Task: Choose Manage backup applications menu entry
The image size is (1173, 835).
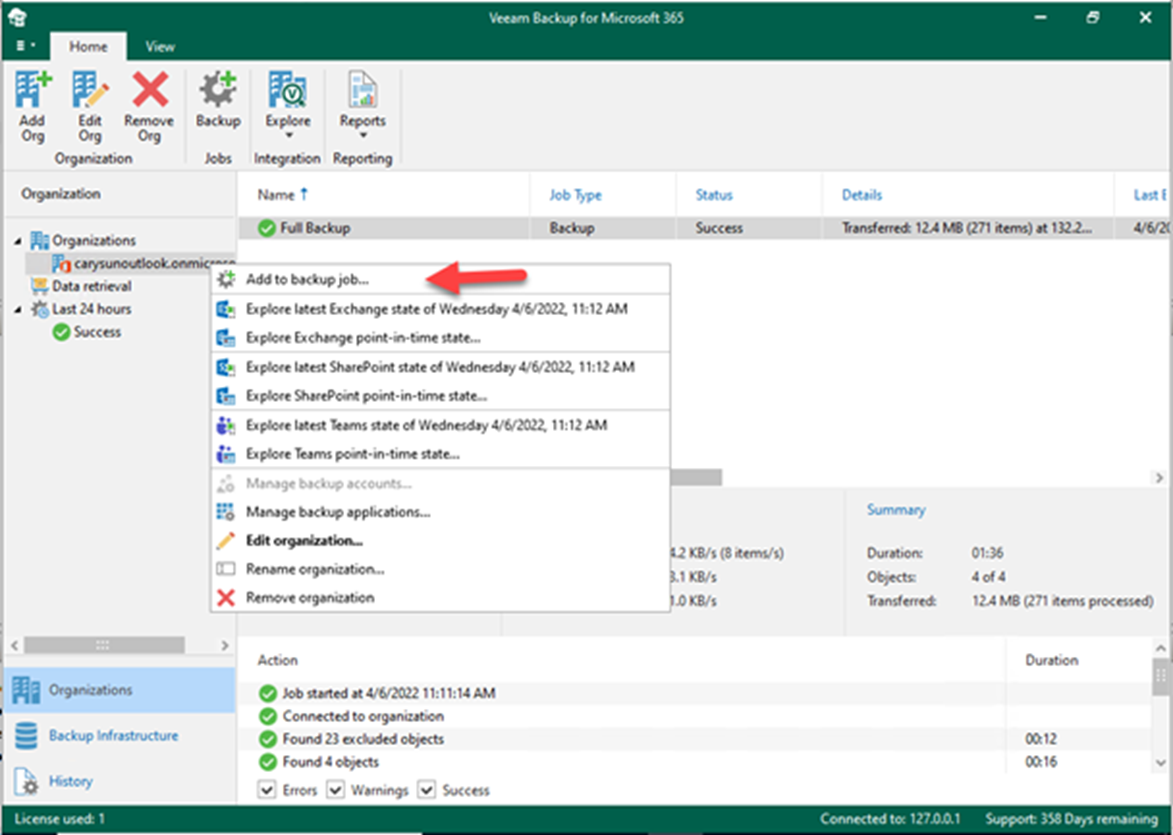Action: [440, 512]
